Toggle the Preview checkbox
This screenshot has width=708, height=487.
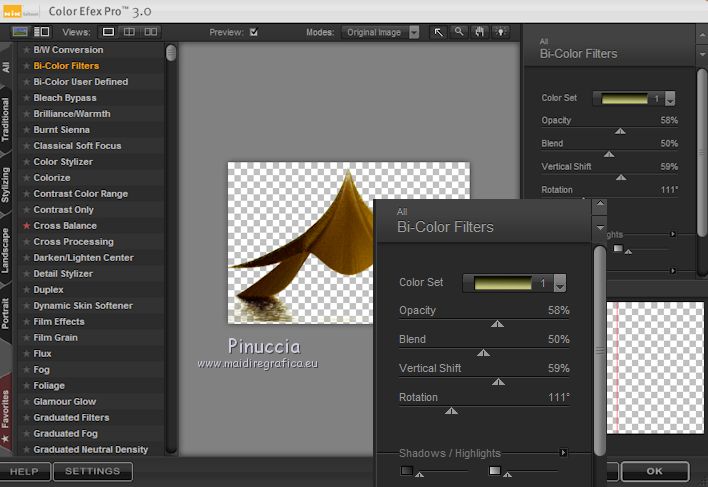(254, 32)
